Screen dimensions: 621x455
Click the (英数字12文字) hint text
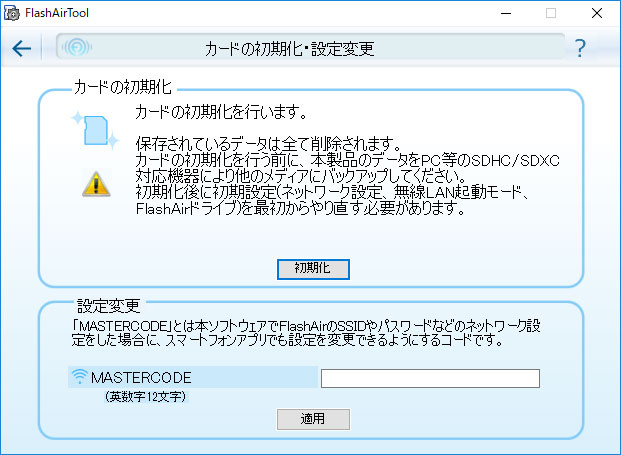(146, 396)
